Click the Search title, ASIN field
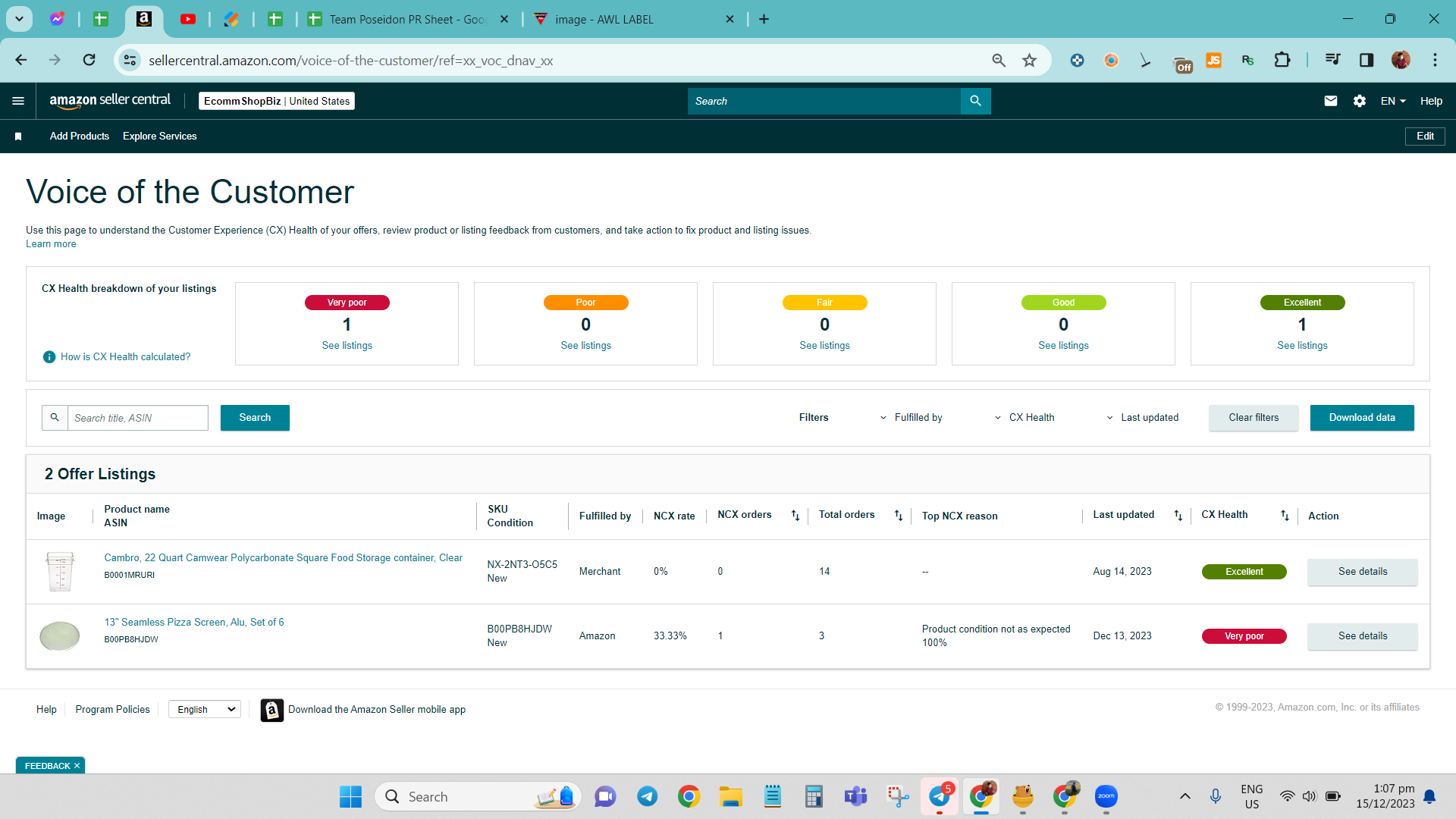Viewport: 1456px width, 819px height. tap(138, 418)
